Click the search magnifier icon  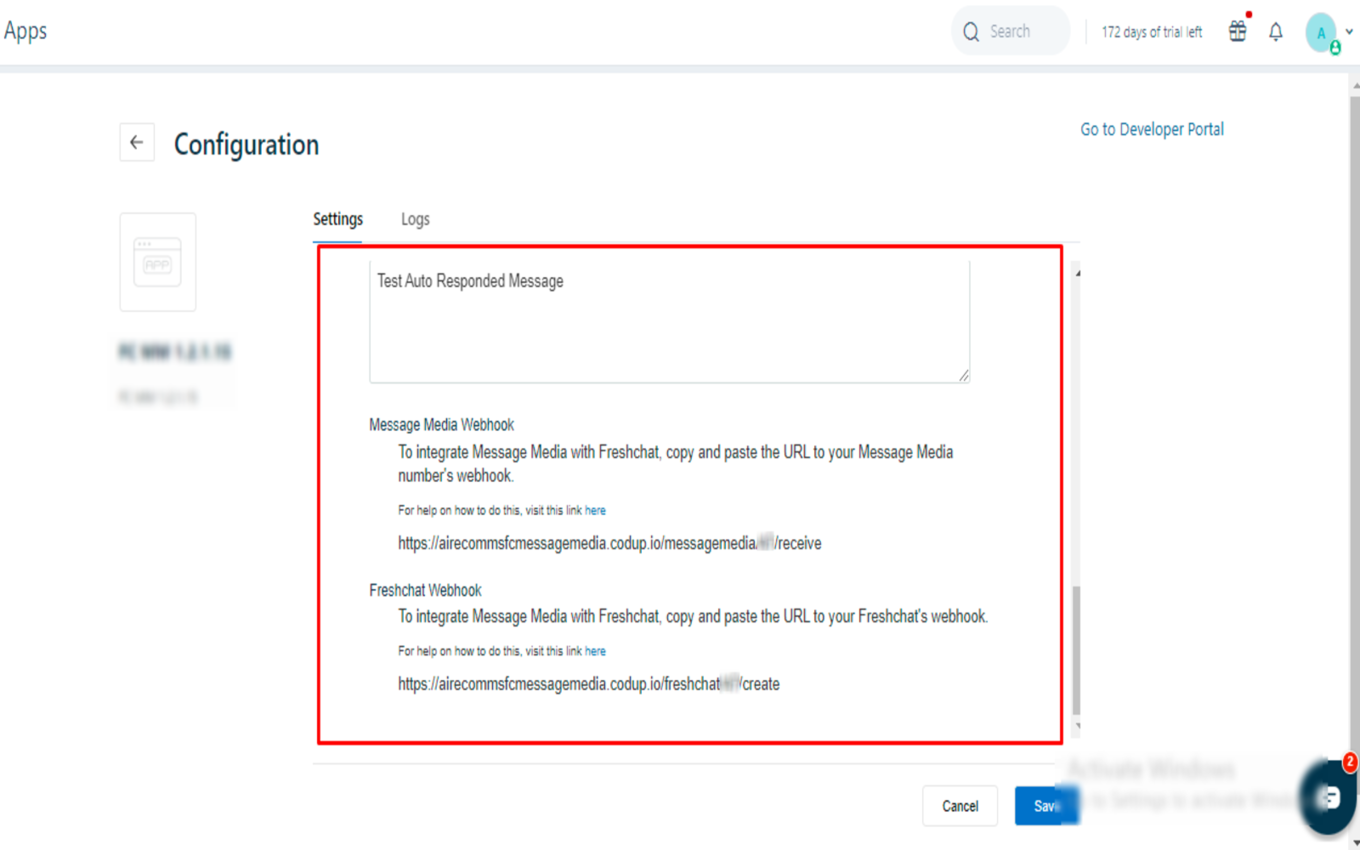(970, 31)
